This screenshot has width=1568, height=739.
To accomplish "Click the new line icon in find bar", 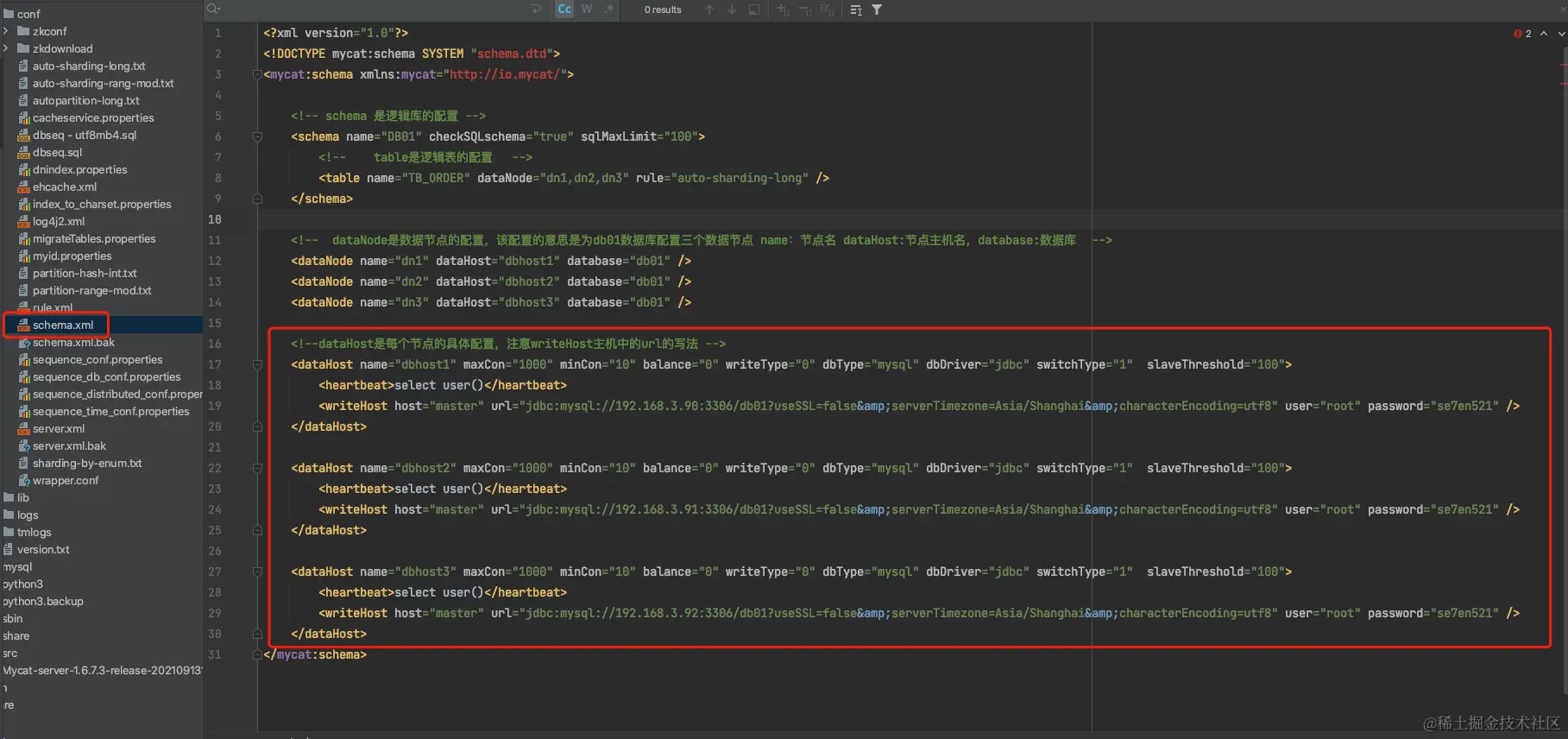I will click(x=536, y=9).
